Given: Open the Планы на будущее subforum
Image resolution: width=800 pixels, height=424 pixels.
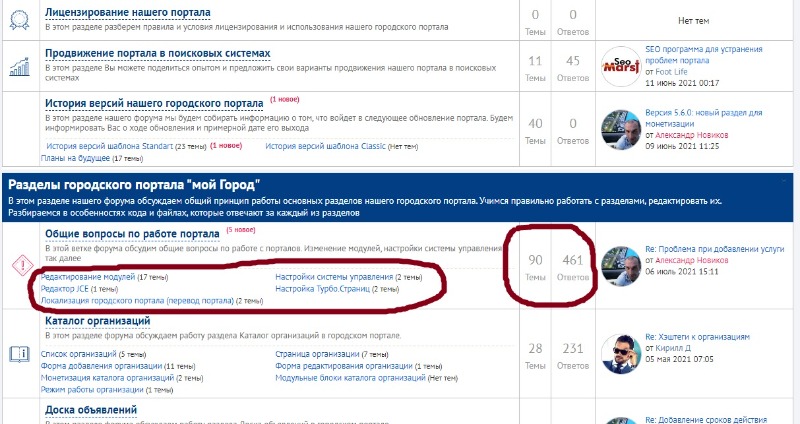Looking at the screenshot, I should (x=75, y=158).
